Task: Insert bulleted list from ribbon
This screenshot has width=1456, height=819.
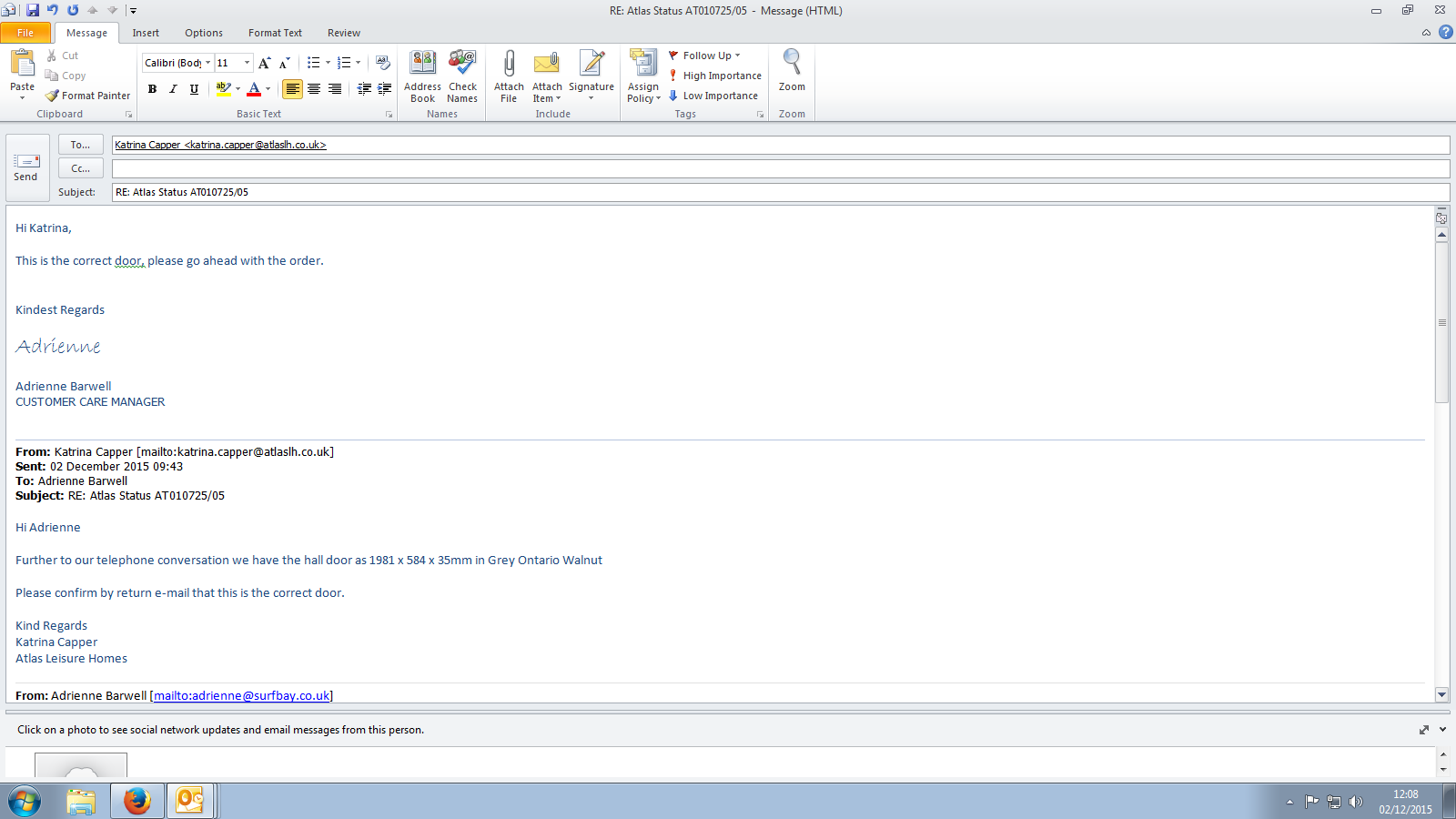Action: pos(313,63)
